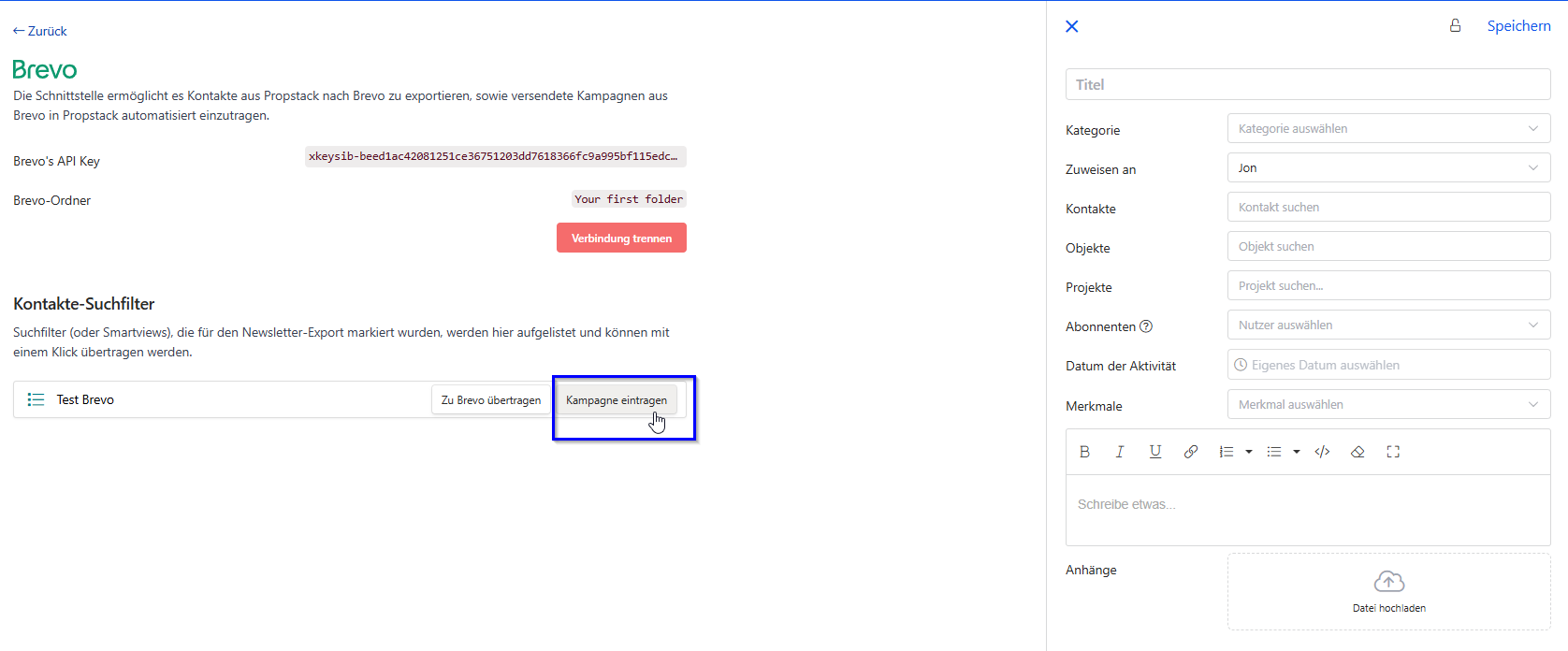1568x651 pixels.
Task: Open code view in editor
Action: coord(1322,452)
